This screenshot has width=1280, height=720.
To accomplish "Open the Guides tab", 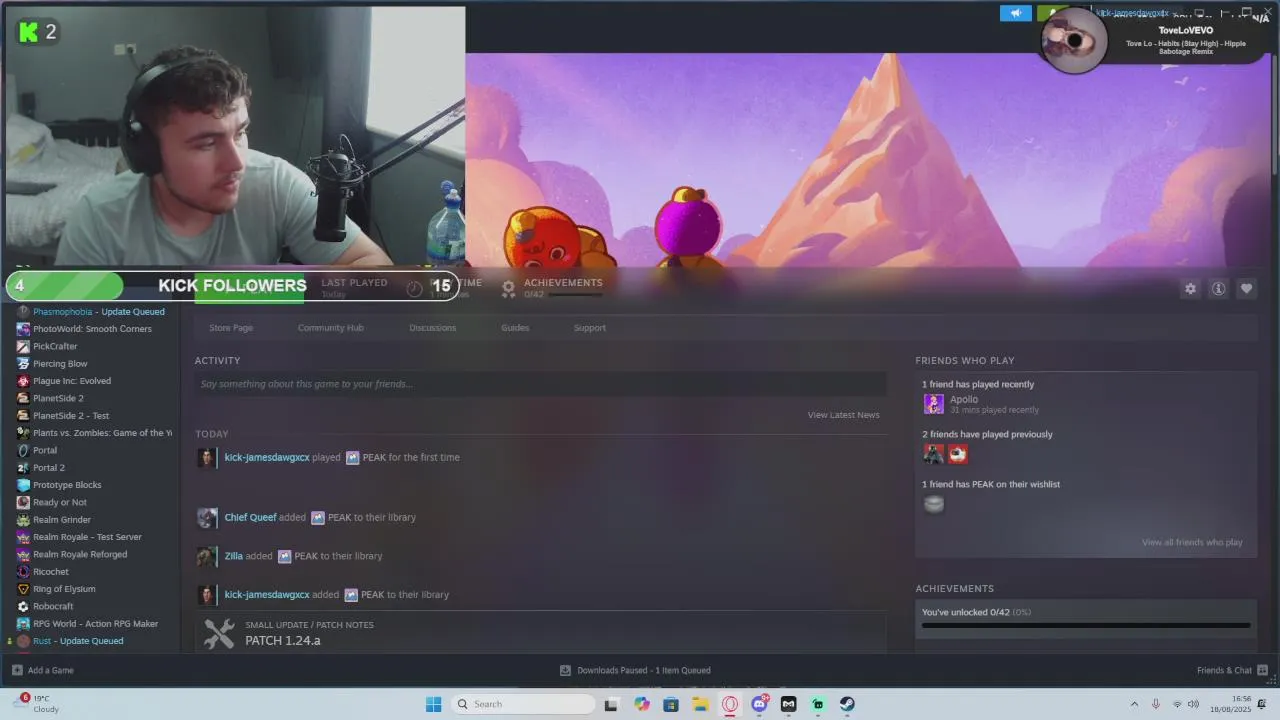I will point(515,328).
